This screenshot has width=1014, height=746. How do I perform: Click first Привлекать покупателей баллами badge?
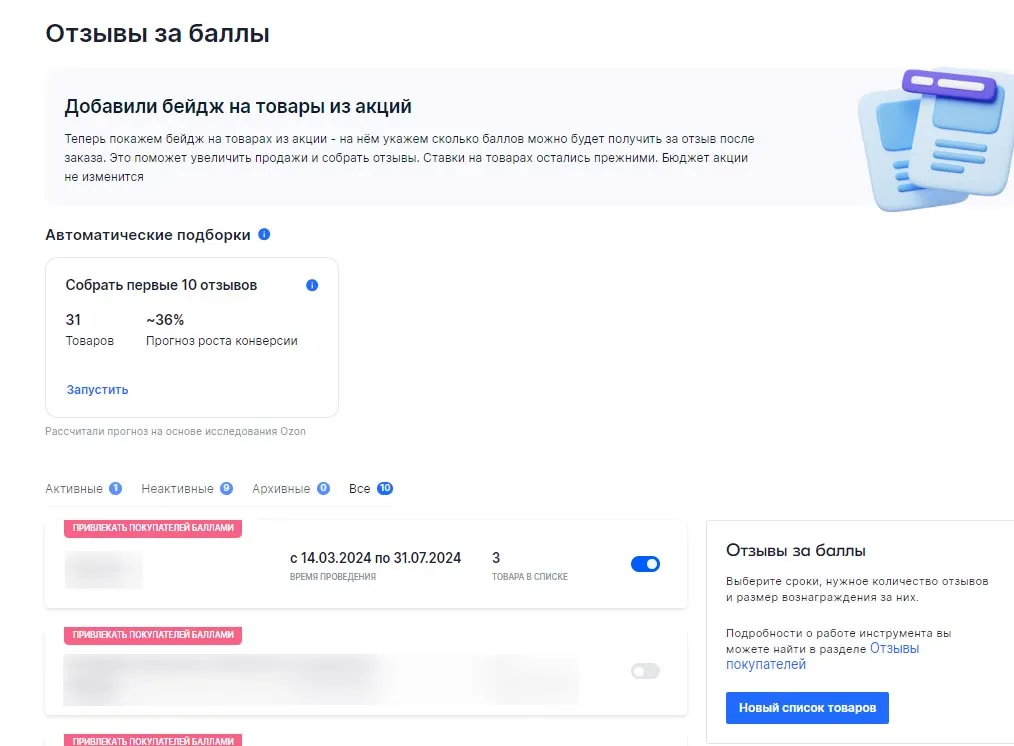pos(153,528)
